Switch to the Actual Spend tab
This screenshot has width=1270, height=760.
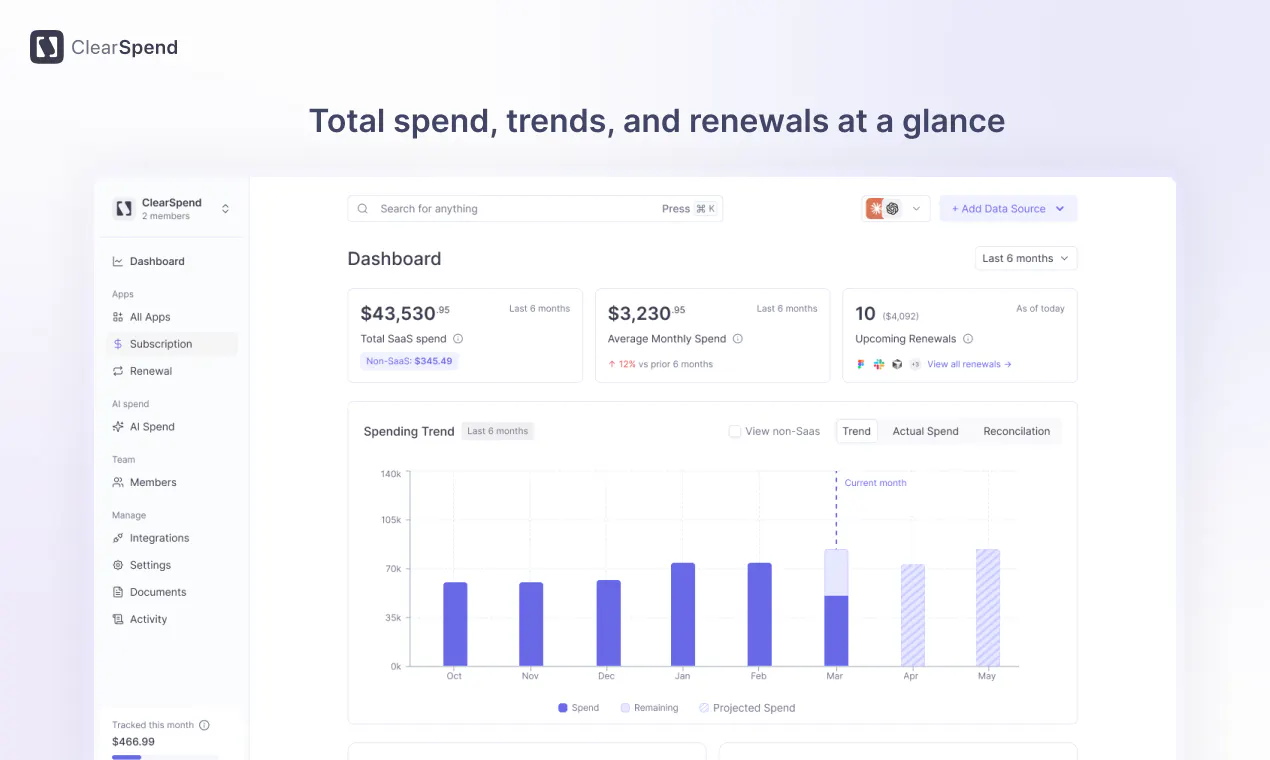tap(925, 431)
